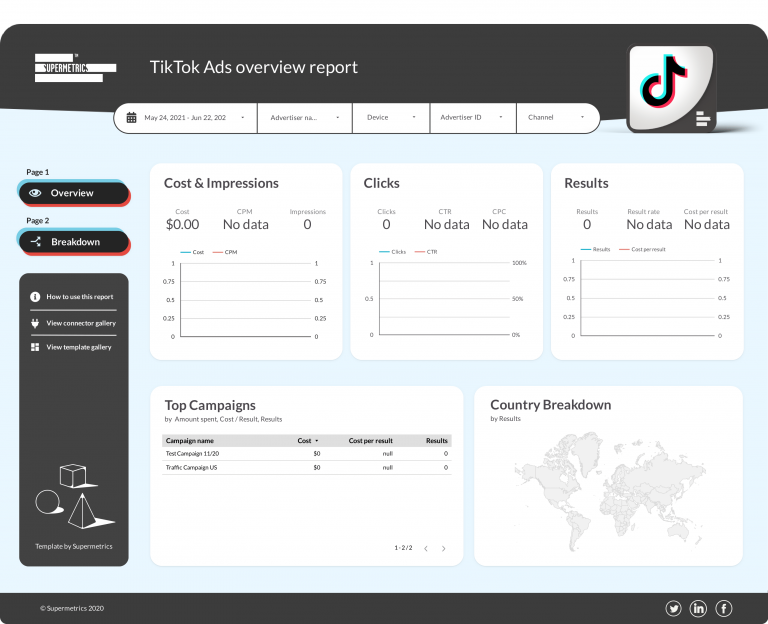Click the calendar icon in date filter
The height and width of the screenshot is (624, 768).
click(131, 118)
